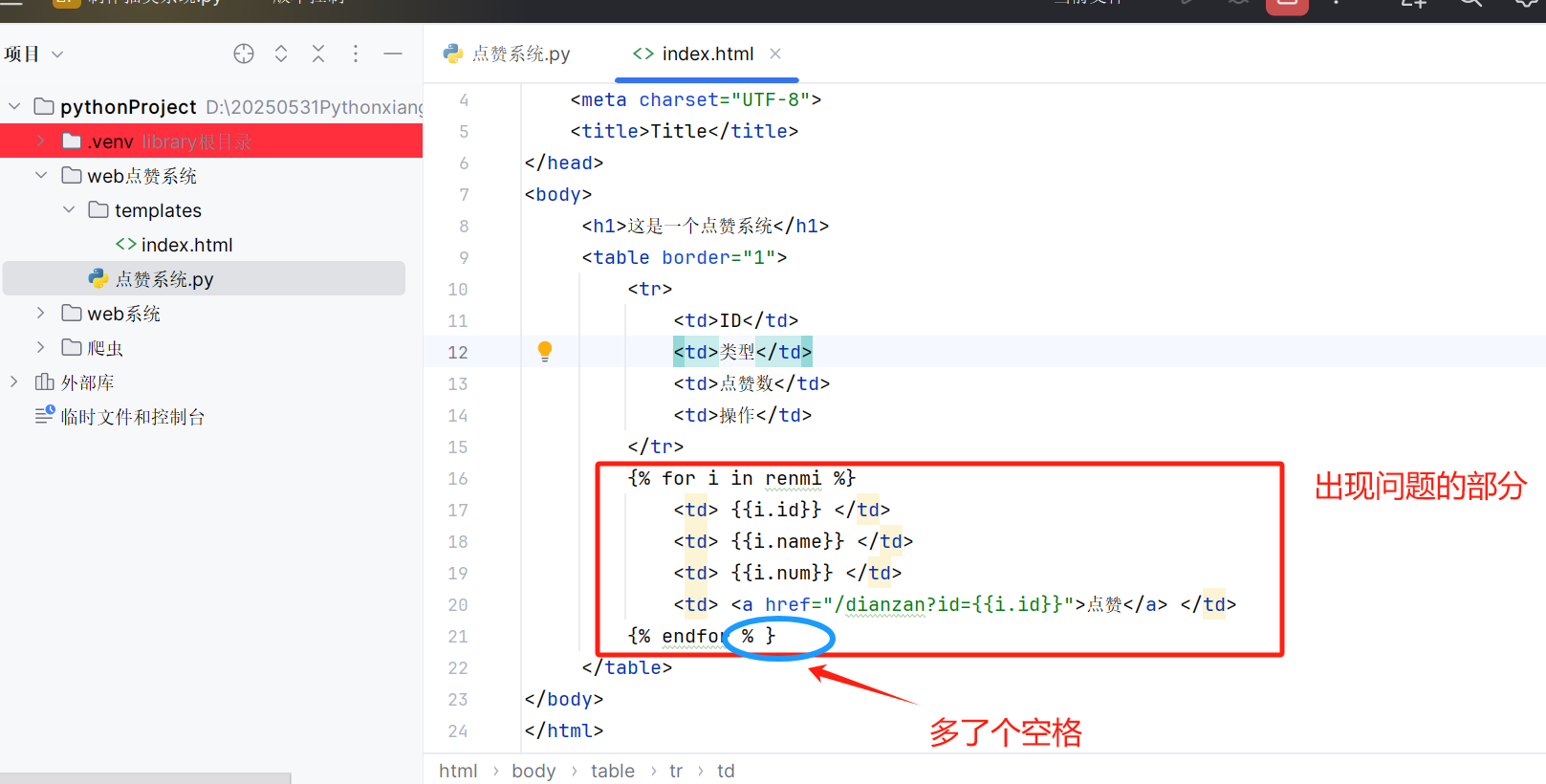Switch to the index.html editor tab
The image size is (1546, 784).
708,54
